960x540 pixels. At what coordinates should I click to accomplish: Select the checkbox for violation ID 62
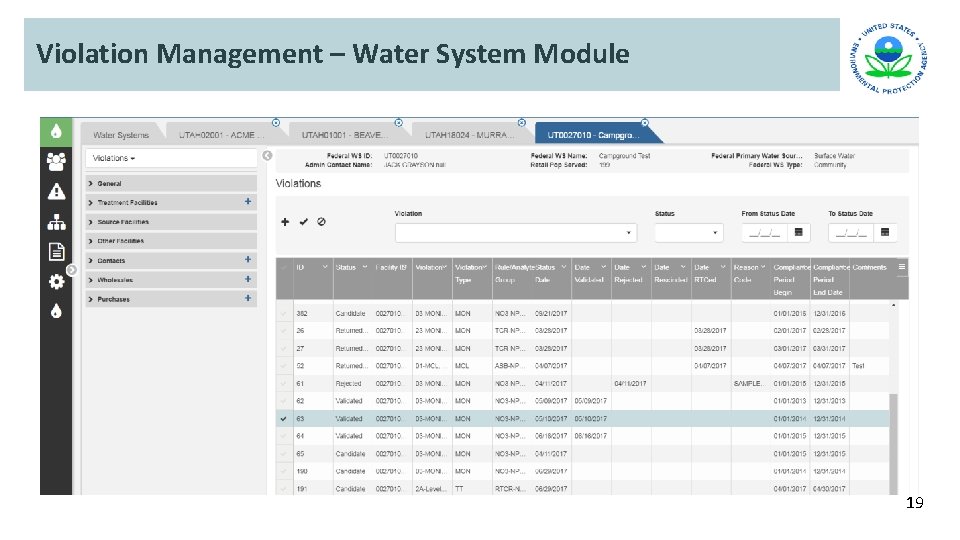click(x=283, y=401)
